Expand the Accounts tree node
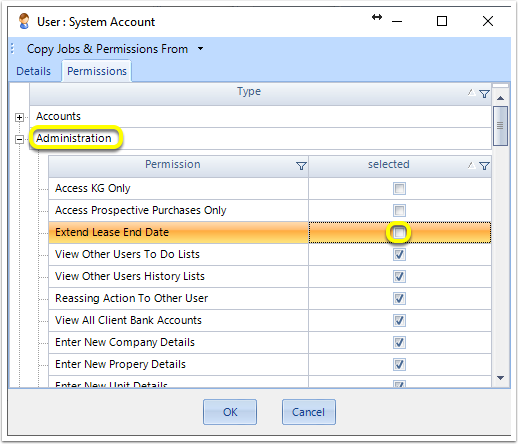The image size is (518, 444). [x=19, y=117]
